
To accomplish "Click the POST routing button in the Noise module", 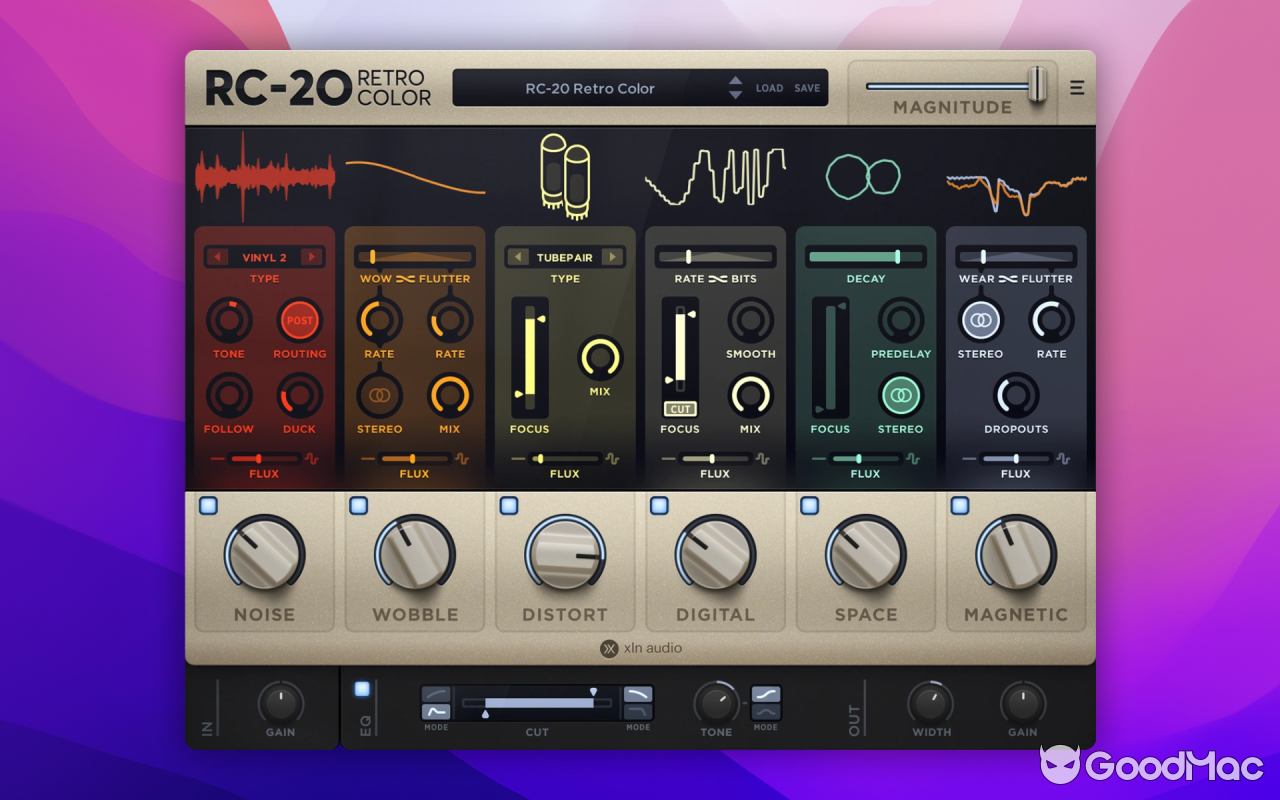I will [300, 321].
